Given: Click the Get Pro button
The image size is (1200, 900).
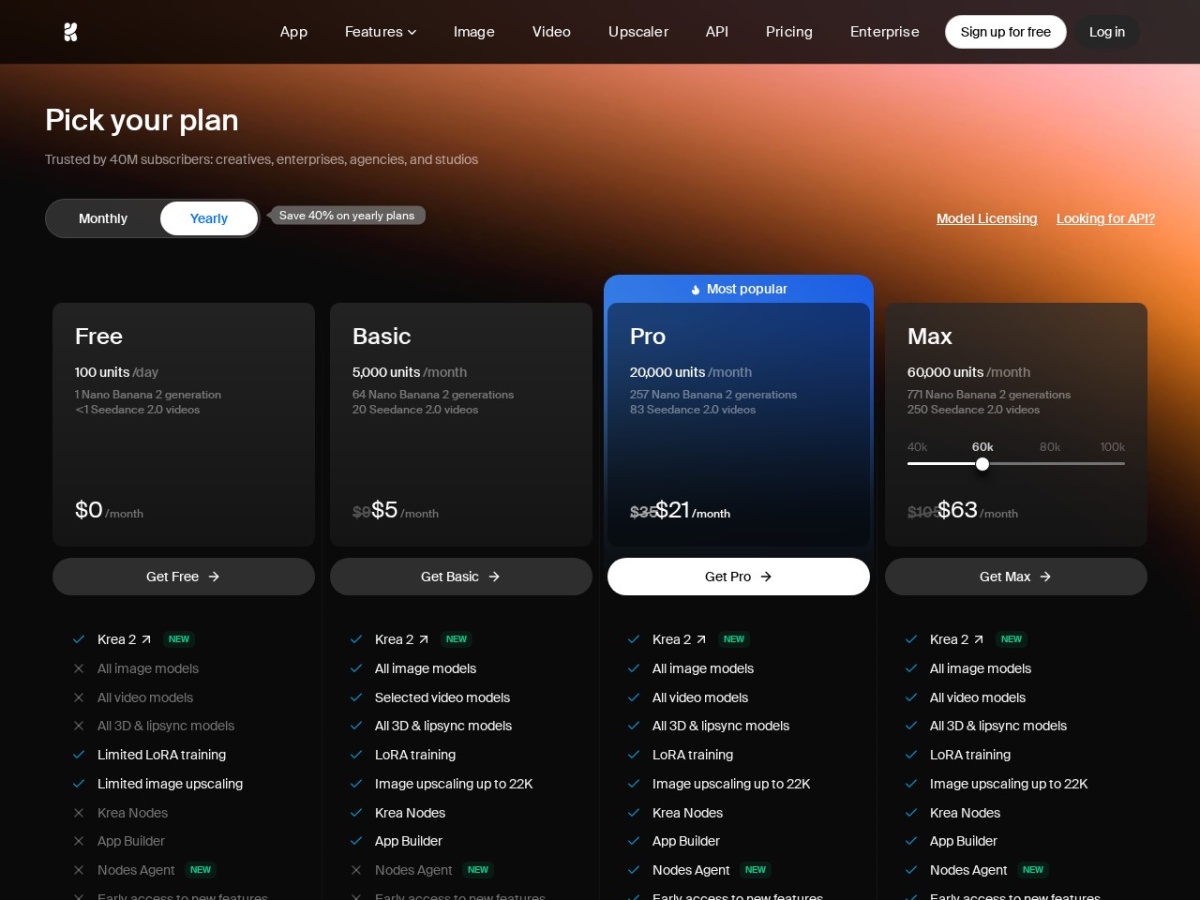Looking at the screenshot, I should 738,576.
